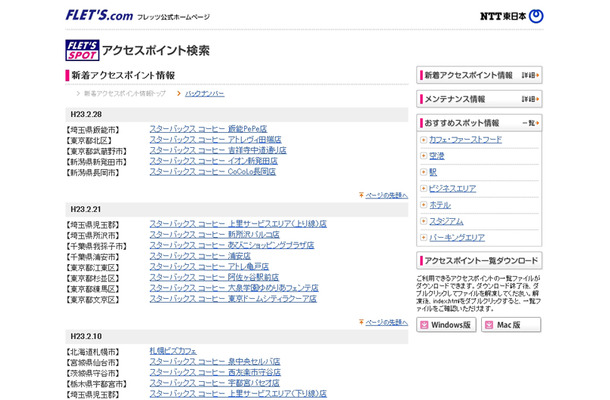Click the NTT East Japan logo
The width and height of the screenshot is (610, 400).
tap(511, 16)
